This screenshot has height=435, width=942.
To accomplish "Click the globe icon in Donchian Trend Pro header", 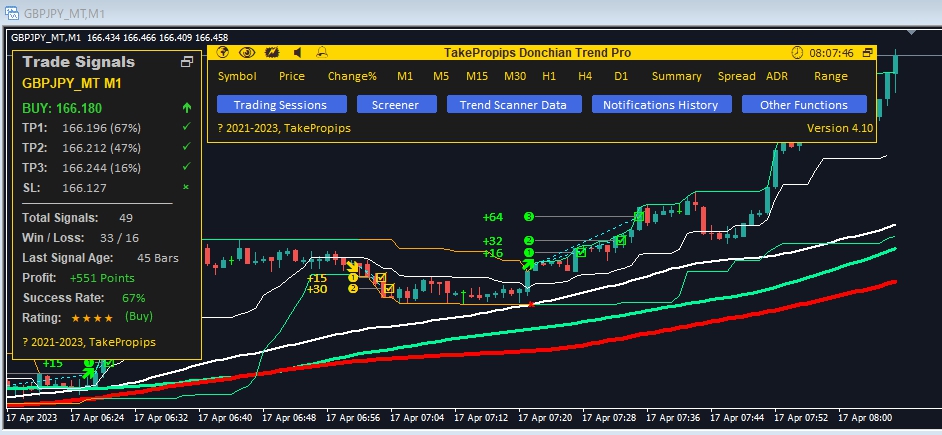I will pos(223,52).
